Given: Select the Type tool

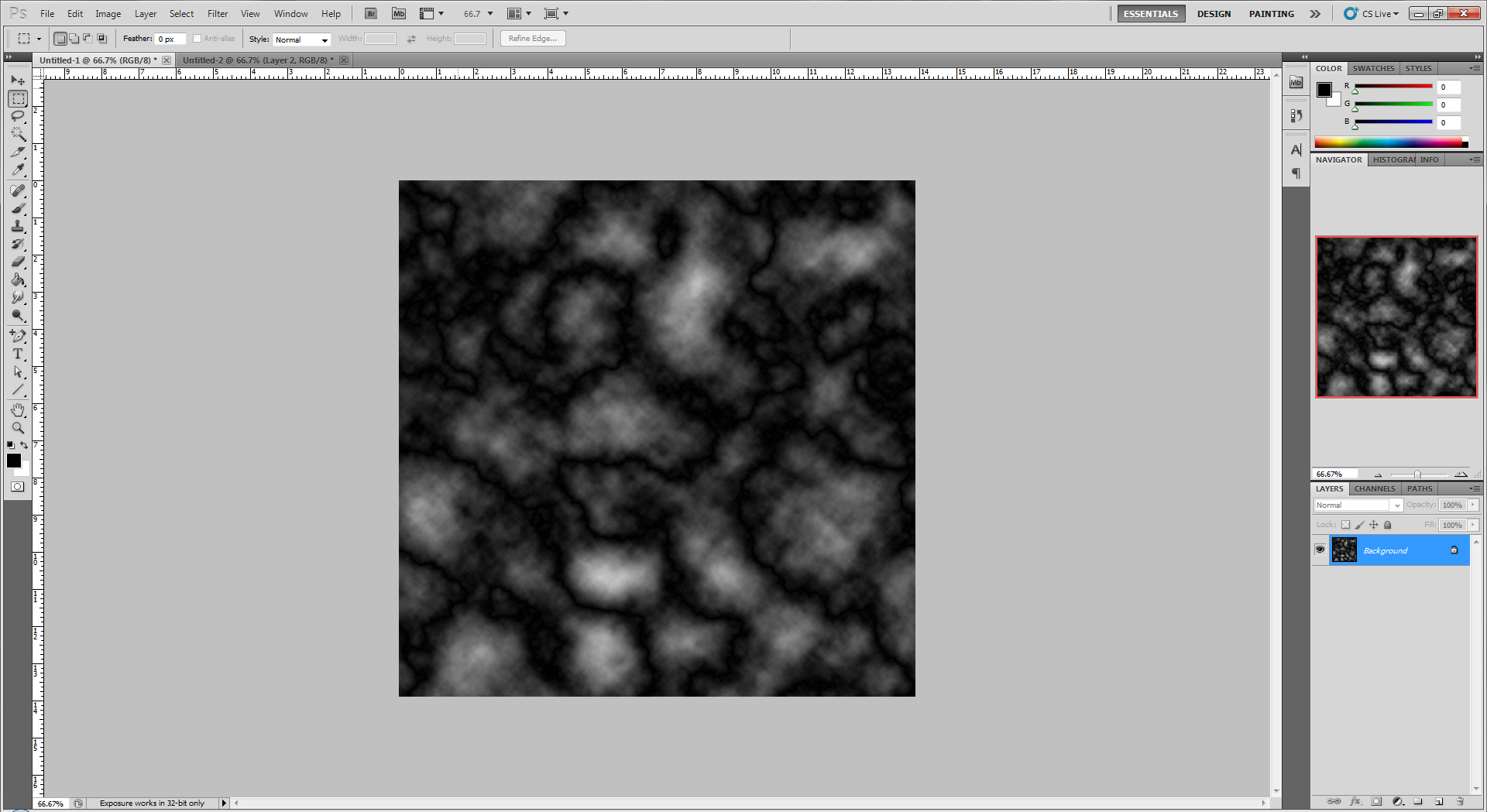Looking at the screenshot, I should click(18, 354).
